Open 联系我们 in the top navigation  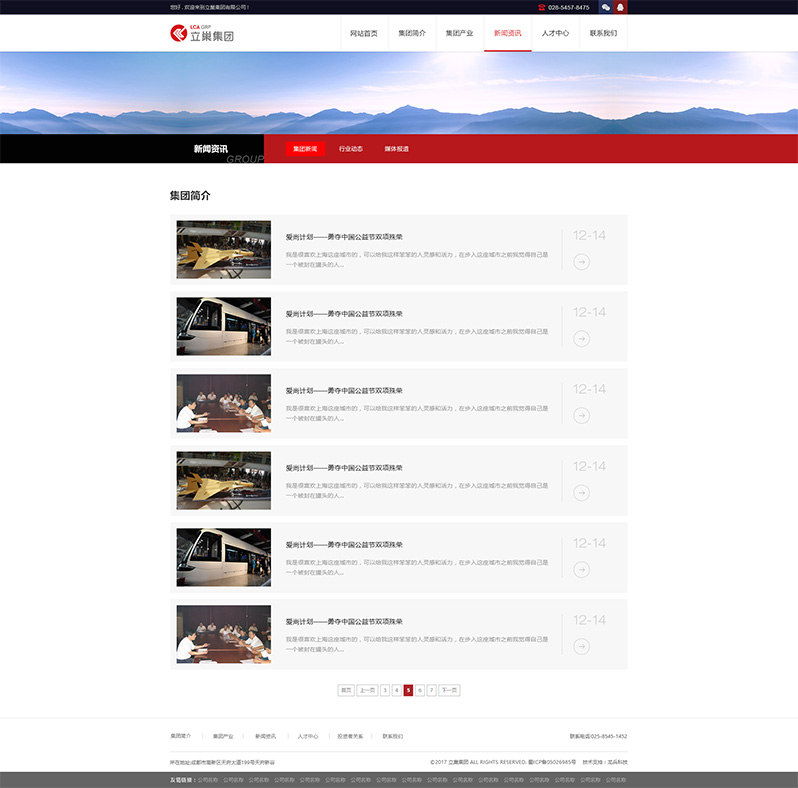pyautogui.click(x=603, y=33)
